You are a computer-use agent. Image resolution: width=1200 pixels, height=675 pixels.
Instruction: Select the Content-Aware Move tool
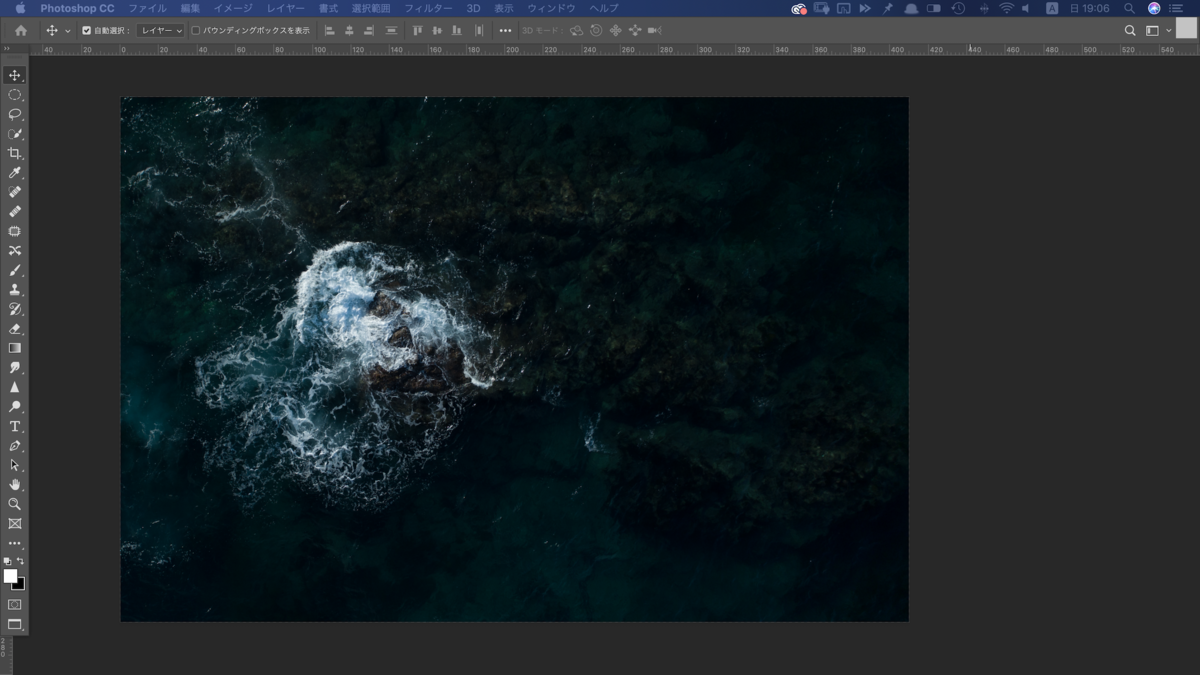click(x=15, y=251)
